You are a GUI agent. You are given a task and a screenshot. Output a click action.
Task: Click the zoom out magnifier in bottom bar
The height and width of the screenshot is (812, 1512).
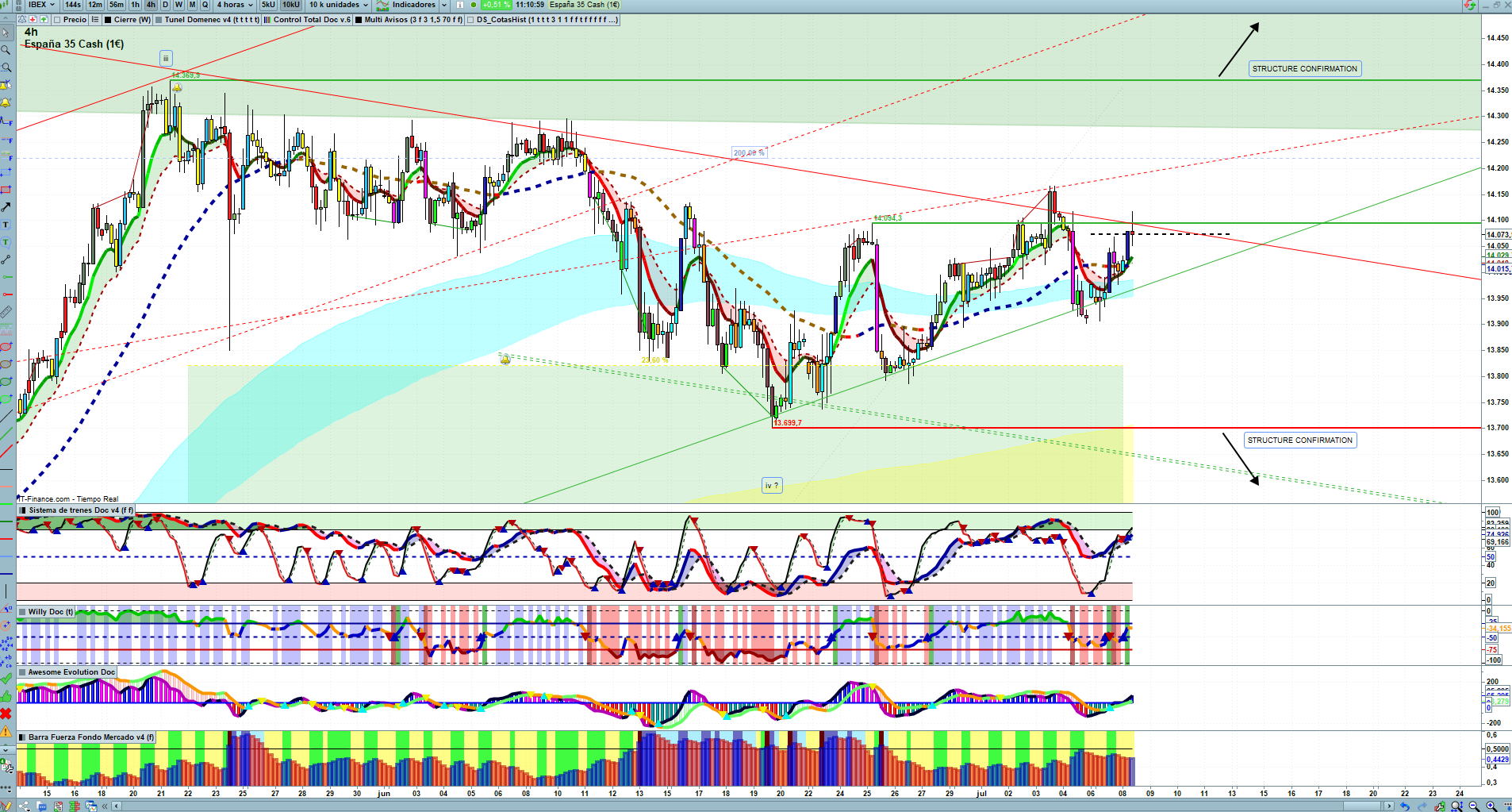pos(1475,806)
